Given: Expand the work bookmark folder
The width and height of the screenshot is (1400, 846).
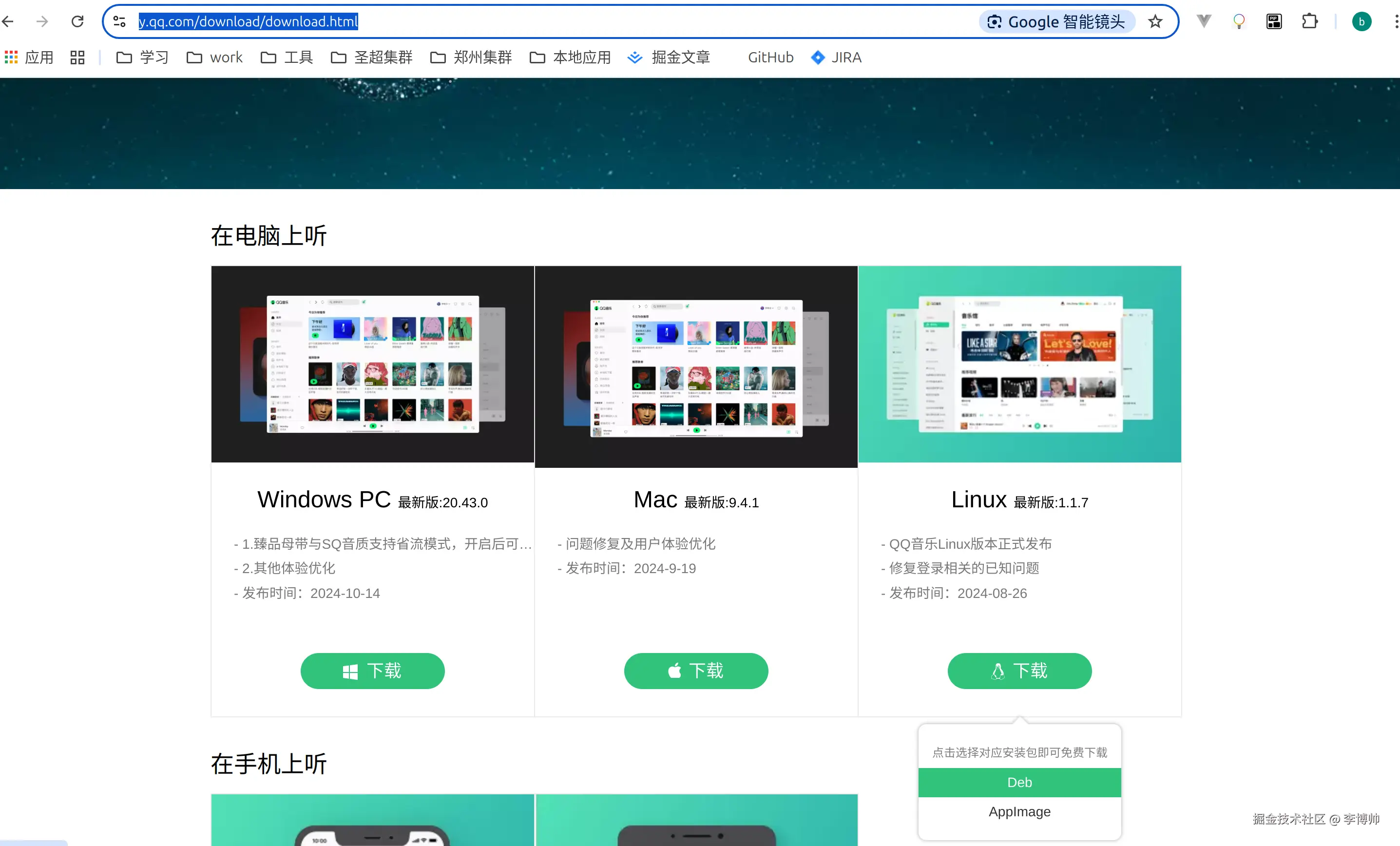Looking at the screenshot, I should click(215, 58).
